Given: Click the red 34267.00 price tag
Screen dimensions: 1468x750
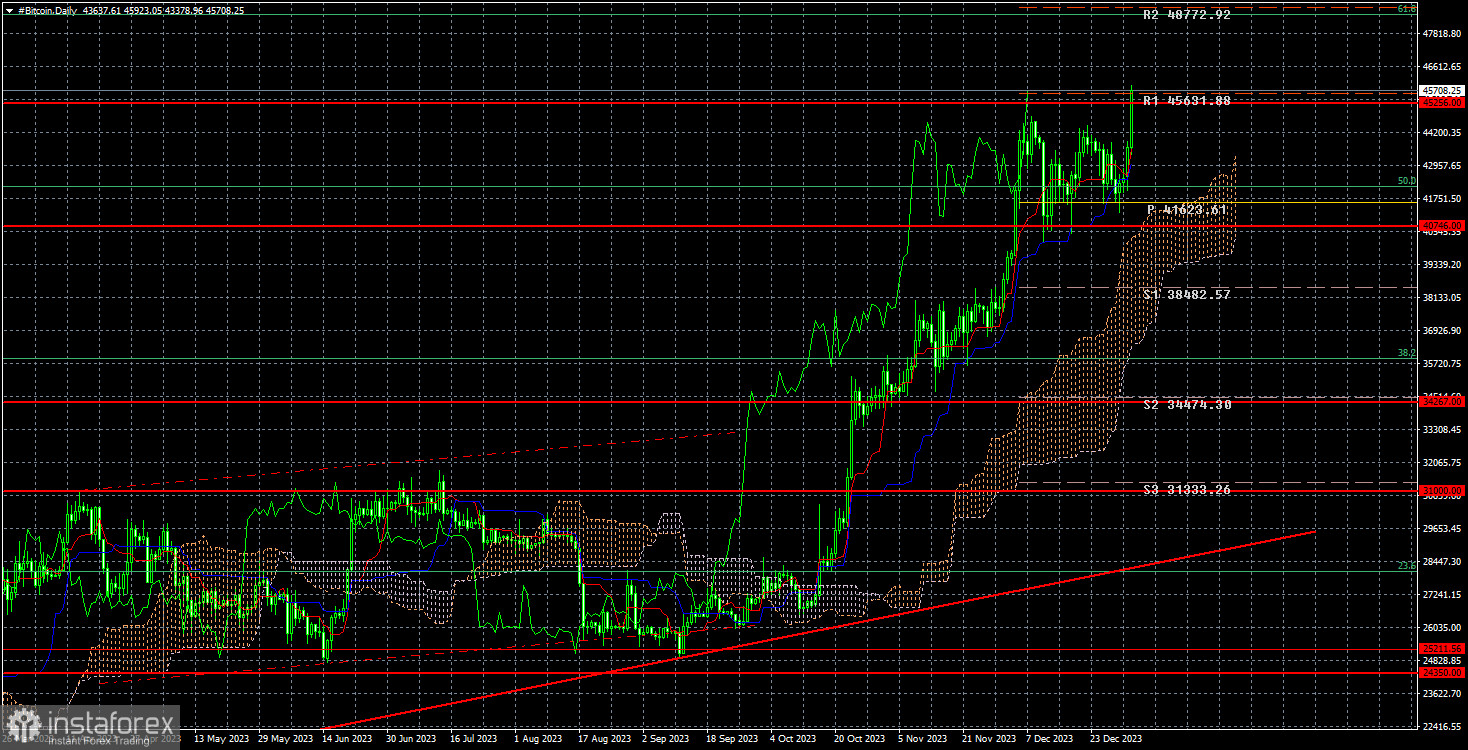Looking at the screenshot, I should 1442,401.
